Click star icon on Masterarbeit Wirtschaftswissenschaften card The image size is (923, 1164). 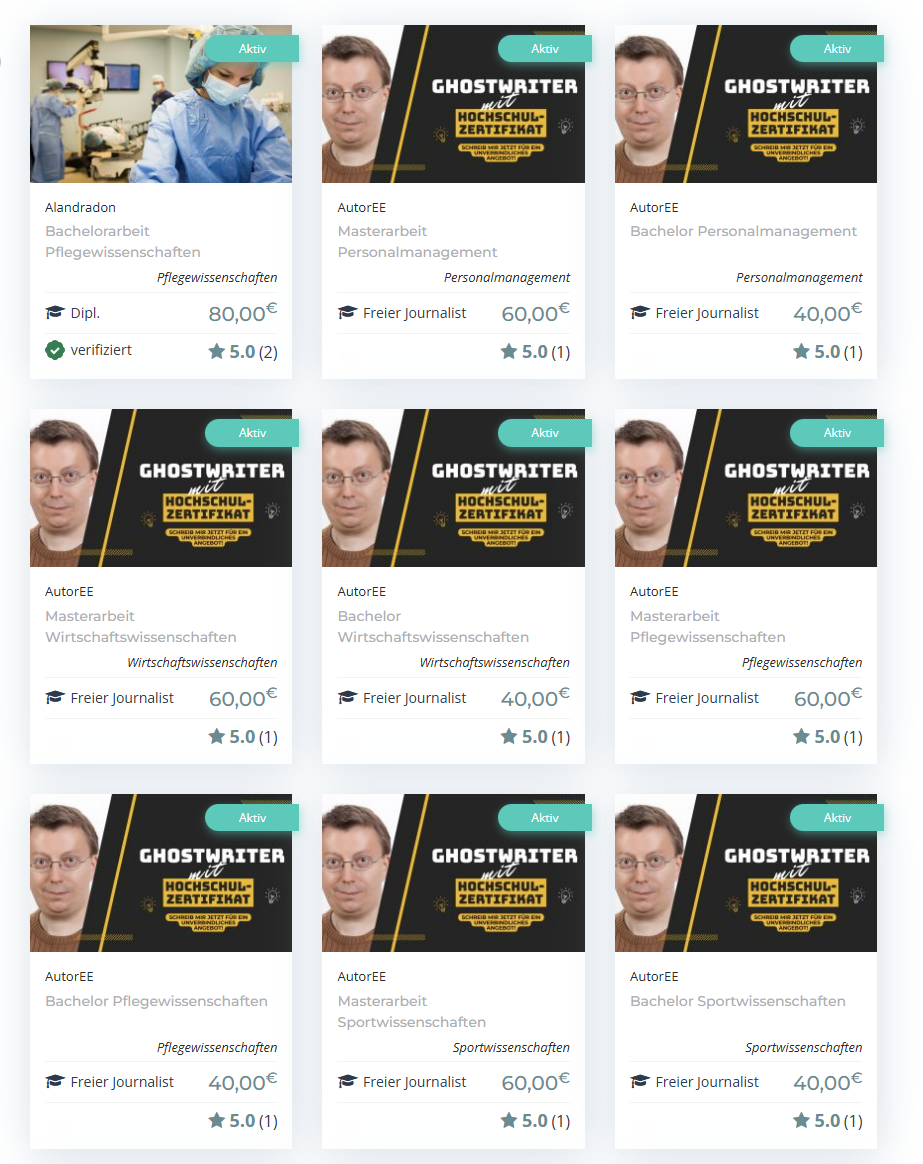point(216,736)
